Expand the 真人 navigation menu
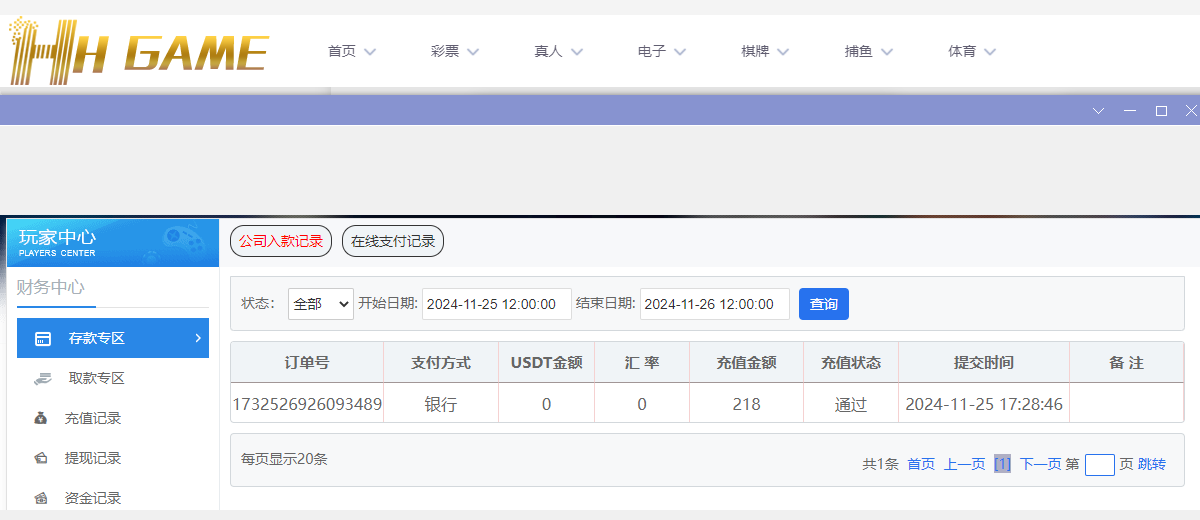This screenshot has height=520, width=1200. [558, 51]
